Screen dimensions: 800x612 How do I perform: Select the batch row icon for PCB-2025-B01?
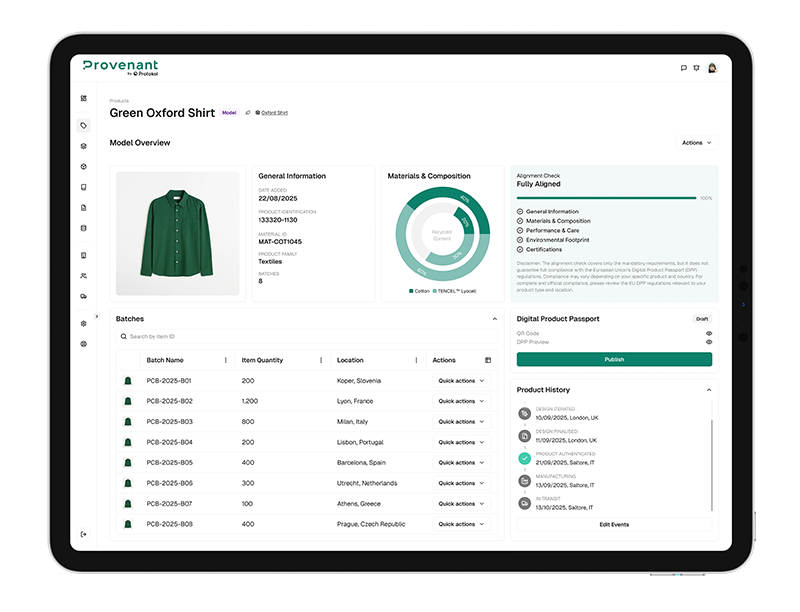click(126, 381)
